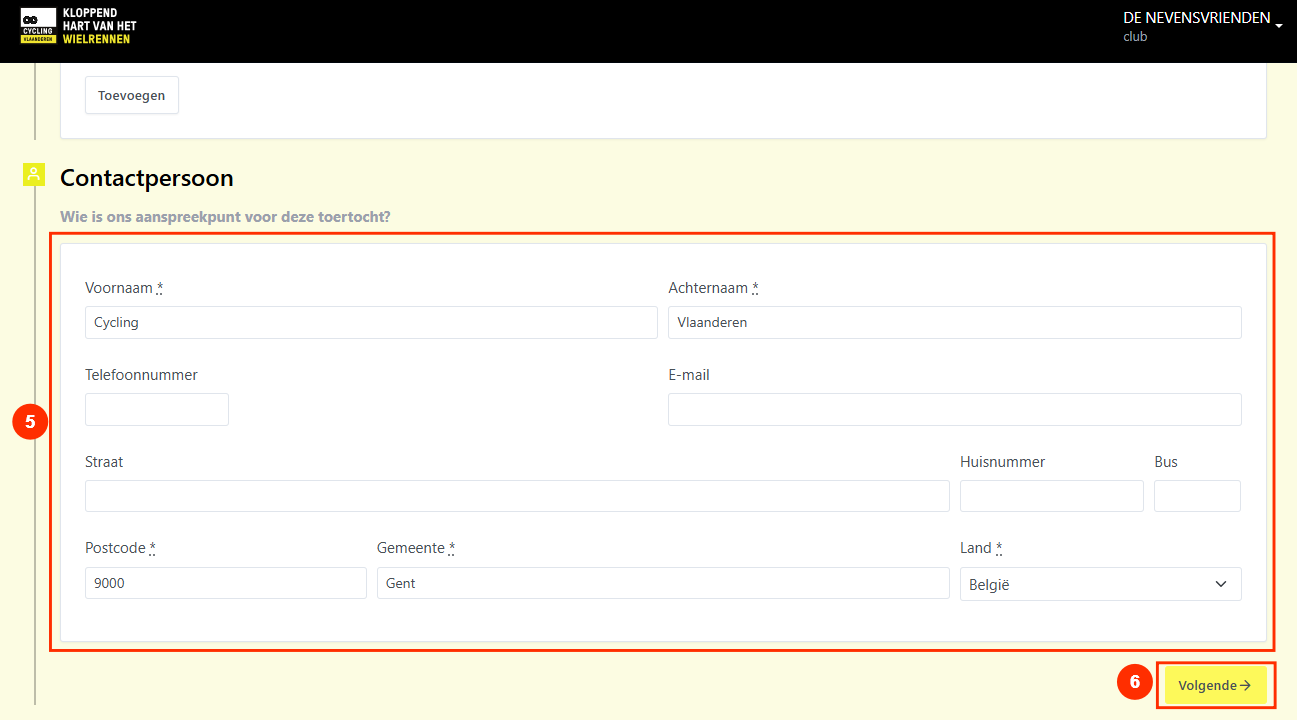The width and height of the screenshot is (1297, 720).
Task: Click the Telefoonnummer label
Action: pyautogui.click(x=141, y=375)
